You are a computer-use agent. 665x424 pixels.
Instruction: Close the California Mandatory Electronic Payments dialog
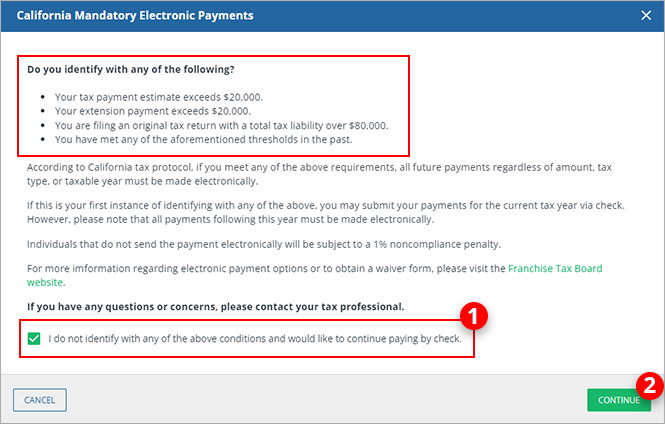[645, 16]
